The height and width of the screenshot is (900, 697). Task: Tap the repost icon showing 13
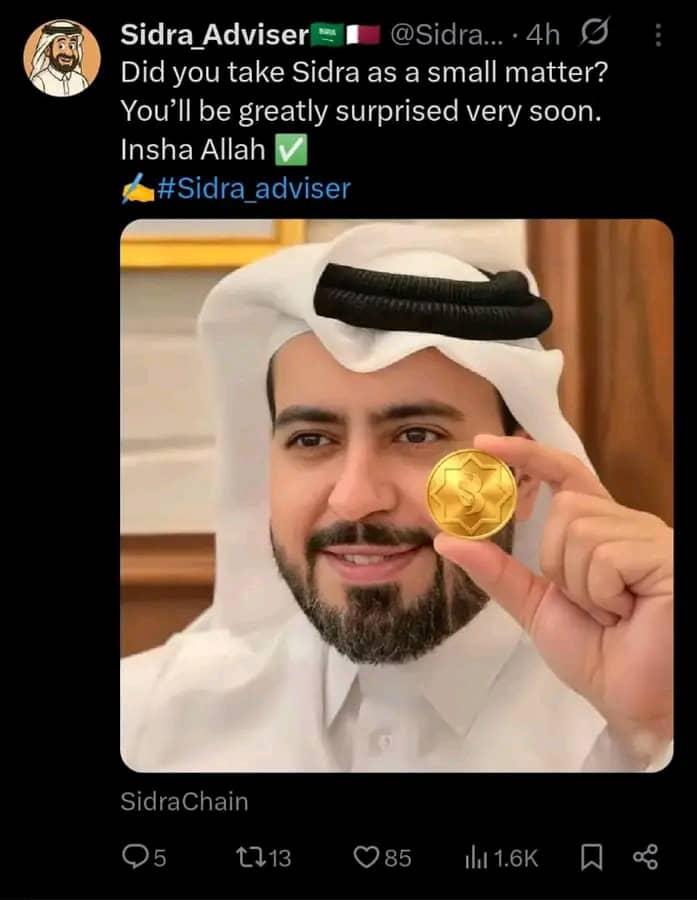tap(248, 858)
